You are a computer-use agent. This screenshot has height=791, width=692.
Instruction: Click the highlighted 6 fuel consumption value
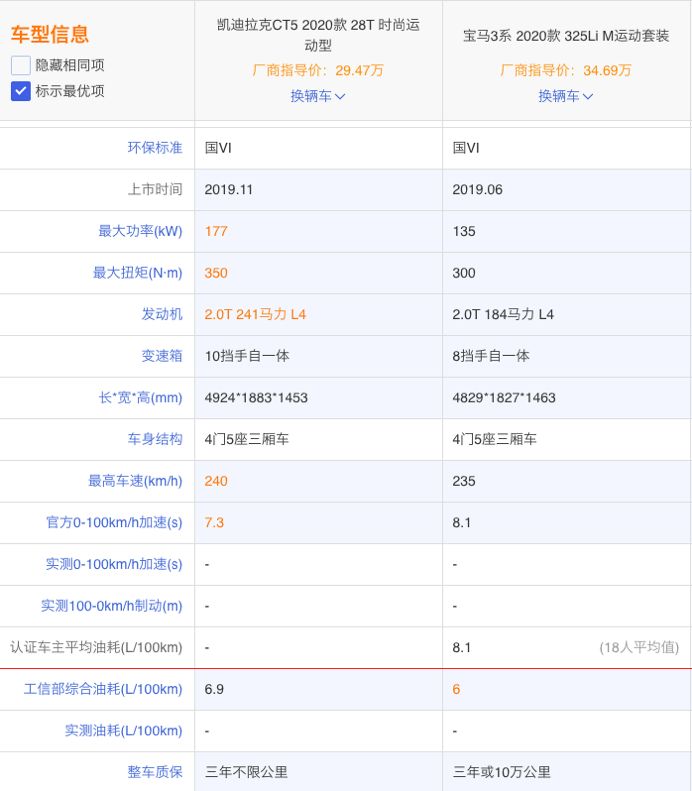tap(456, 689)
